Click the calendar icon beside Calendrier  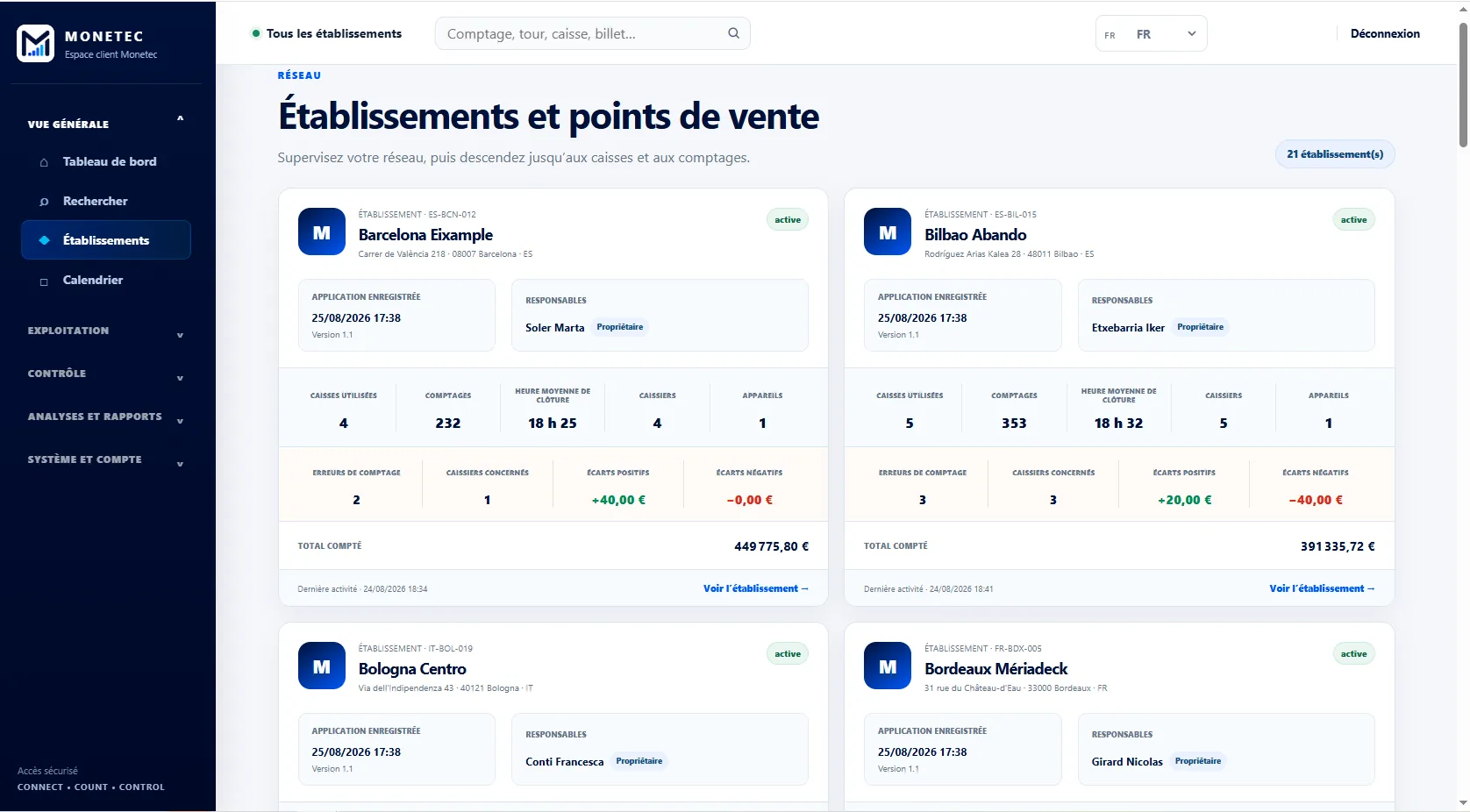44,281
